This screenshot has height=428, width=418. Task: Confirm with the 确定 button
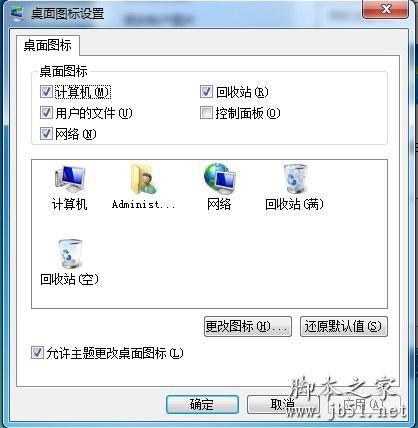(202, 404)
